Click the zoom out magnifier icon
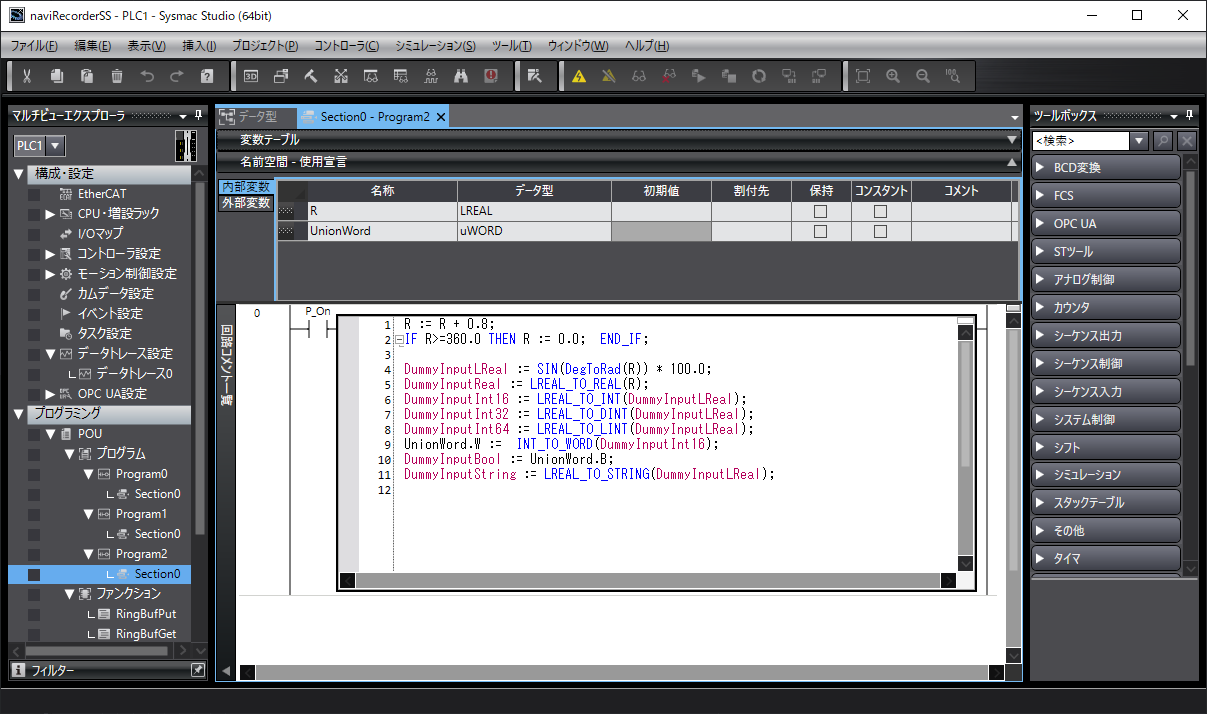1207x714 pixels. pos(923,76)
